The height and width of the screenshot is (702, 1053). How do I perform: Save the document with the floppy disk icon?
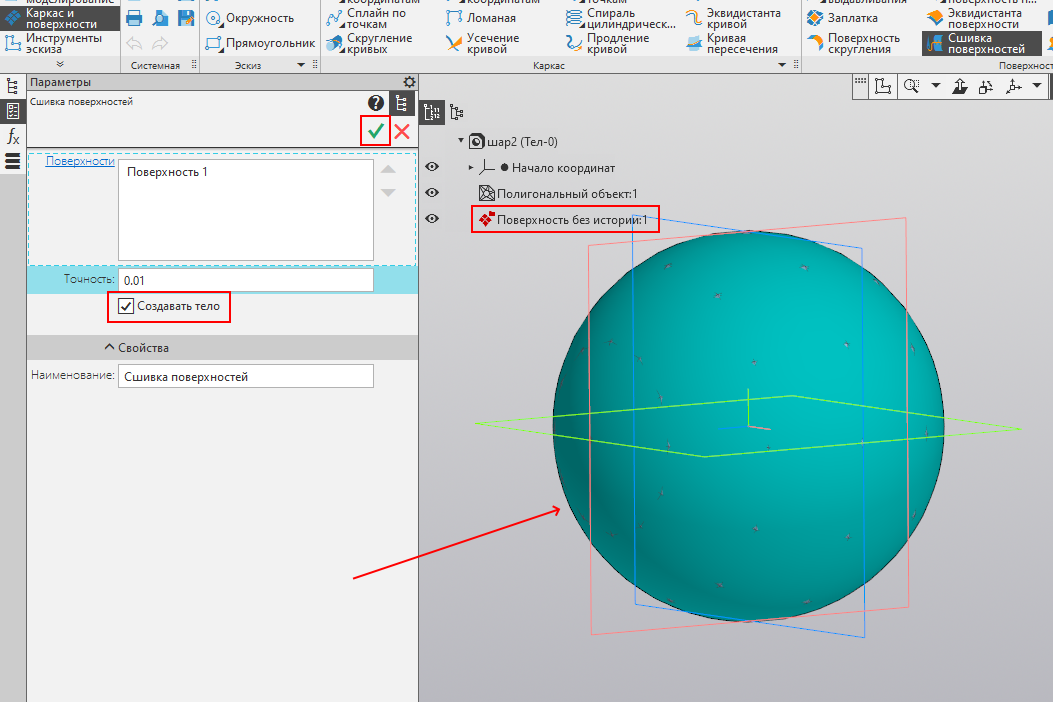coord(185,18)
